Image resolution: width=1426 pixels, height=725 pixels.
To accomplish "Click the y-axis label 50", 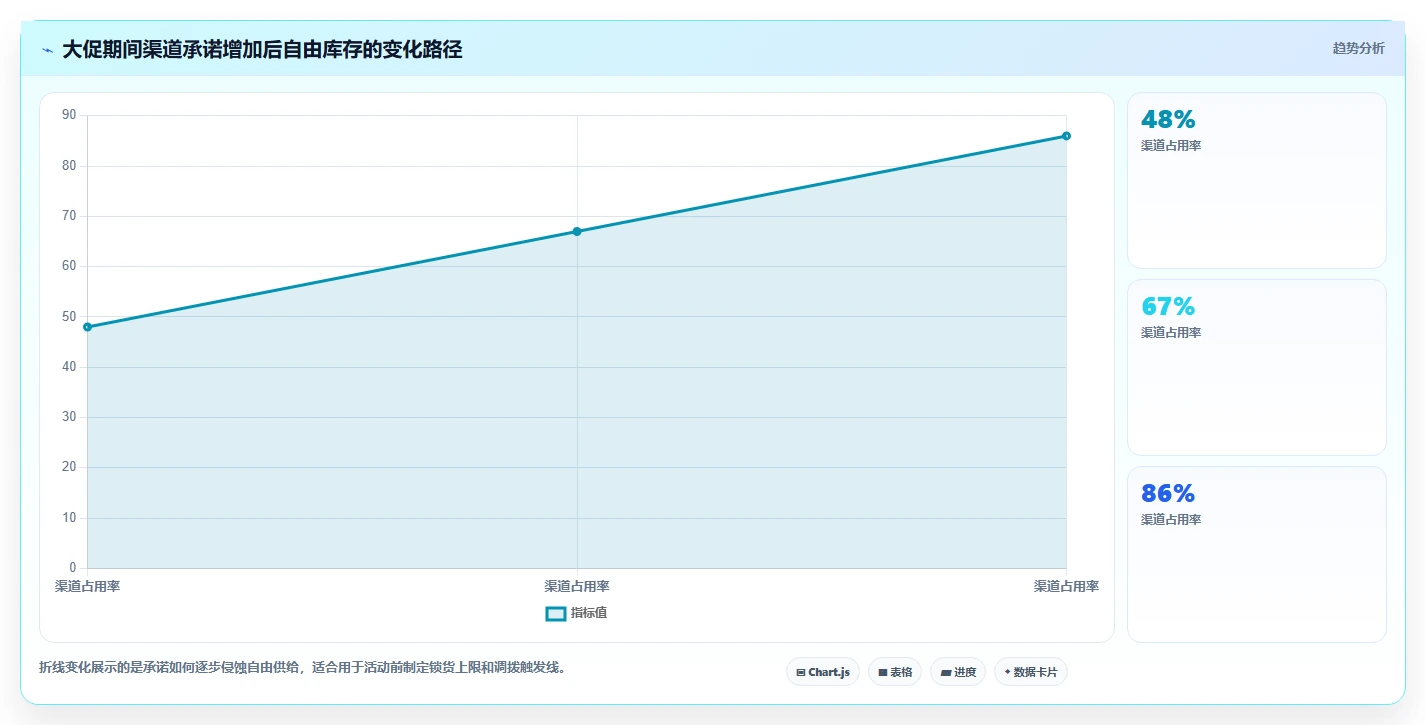I will coord(69,316).
